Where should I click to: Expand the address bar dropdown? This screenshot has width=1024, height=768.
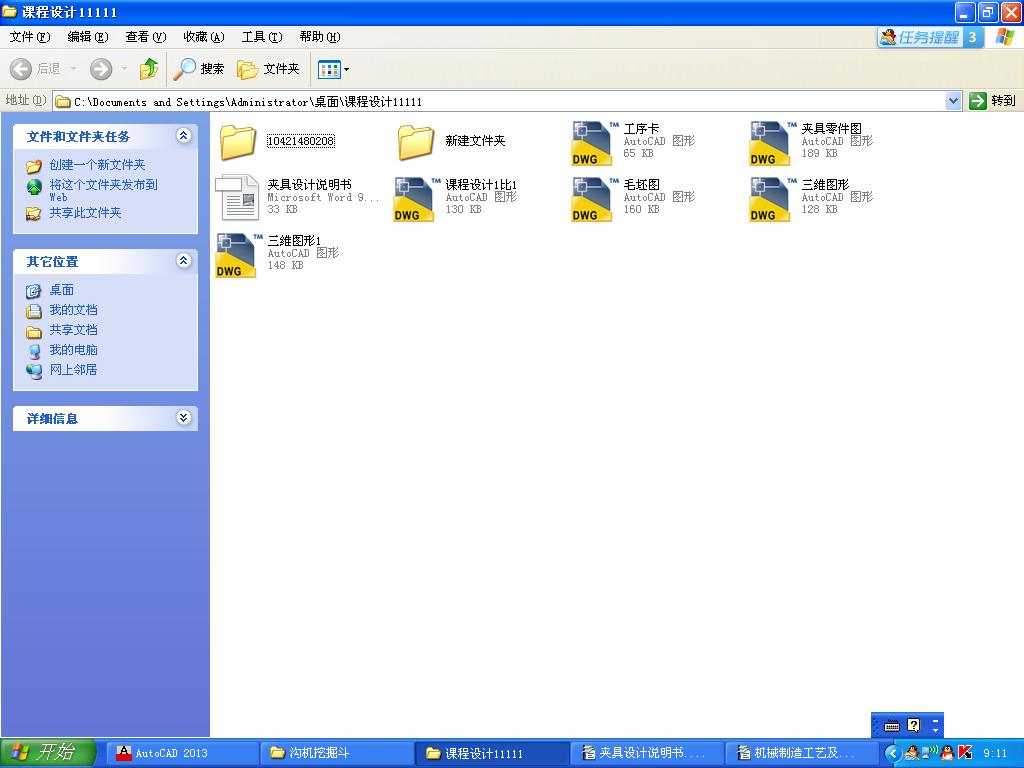click(953, 101)
